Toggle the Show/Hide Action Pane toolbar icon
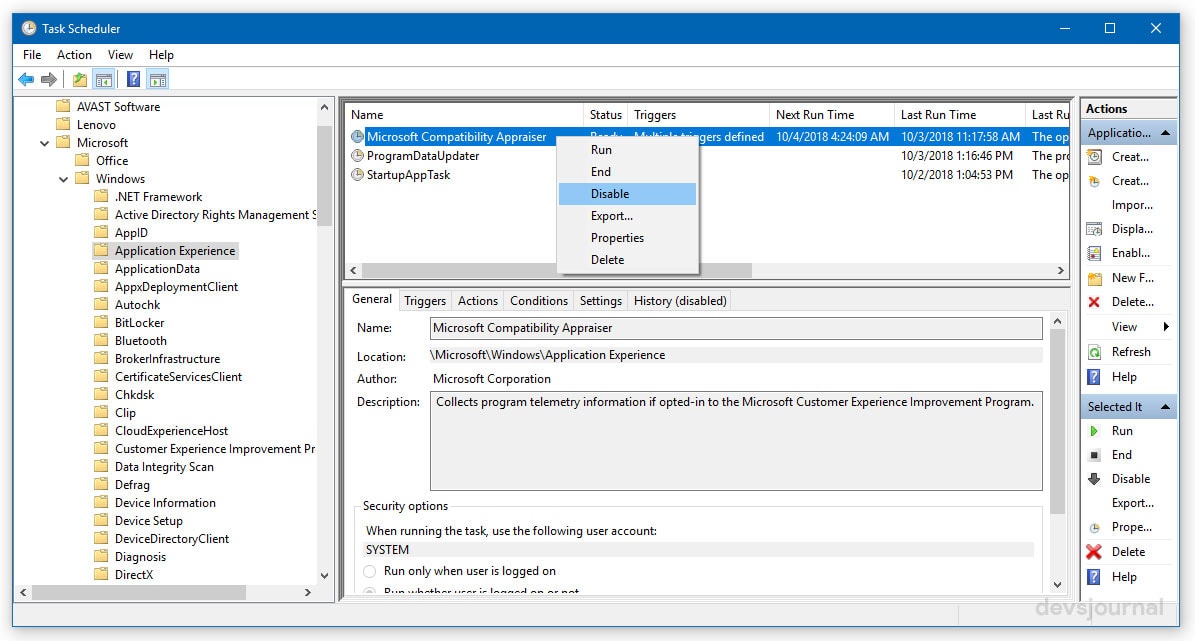The width and height of the screenshot is (1195, 641). [158, 79]
